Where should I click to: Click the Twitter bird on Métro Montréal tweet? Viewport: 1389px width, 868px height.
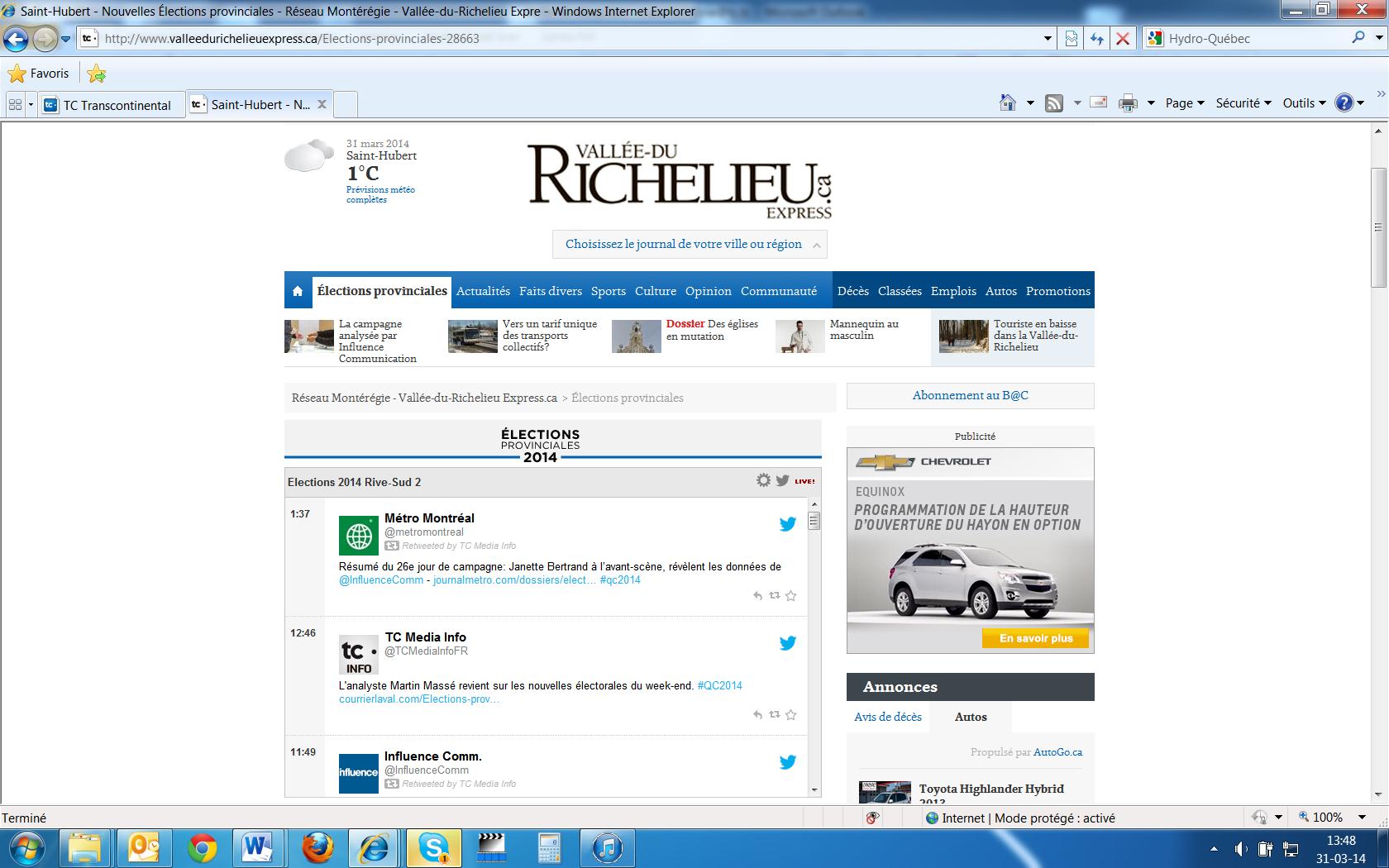click(x=788, y=523)
